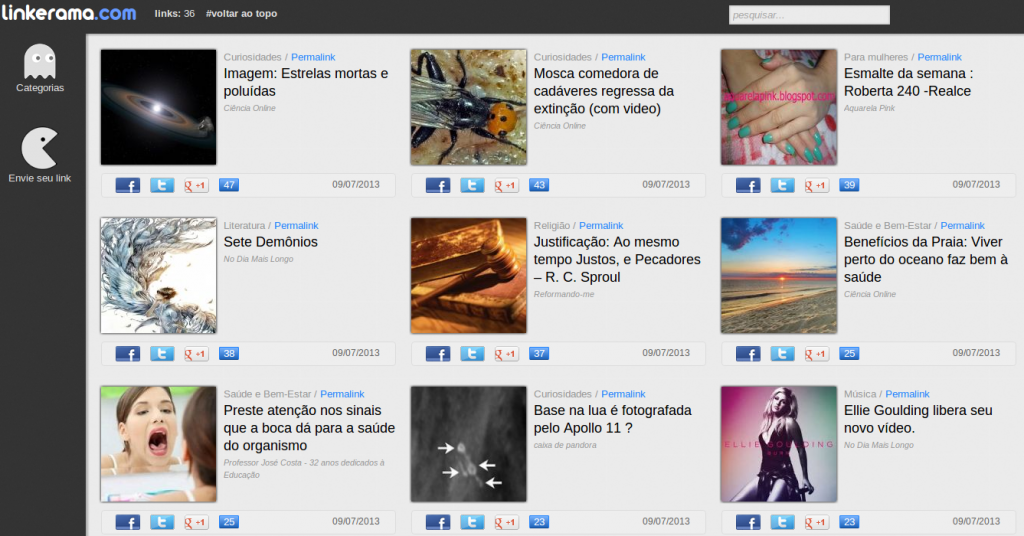This screenshot has width=1024, height=536.
Task: Click share count 43 badge
Action: point(539,185)
